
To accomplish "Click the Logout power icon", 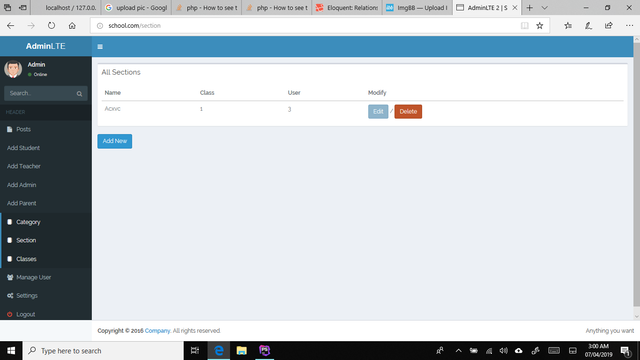I will point(10,314).
